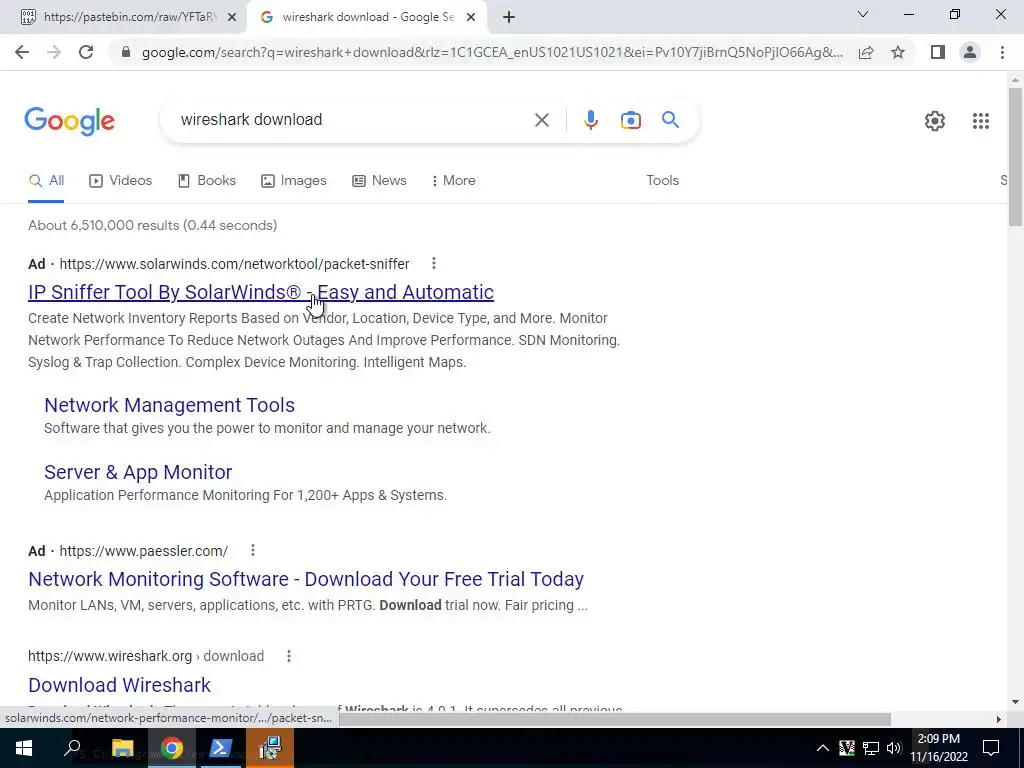Open the notification center

[x=991, y=748]
